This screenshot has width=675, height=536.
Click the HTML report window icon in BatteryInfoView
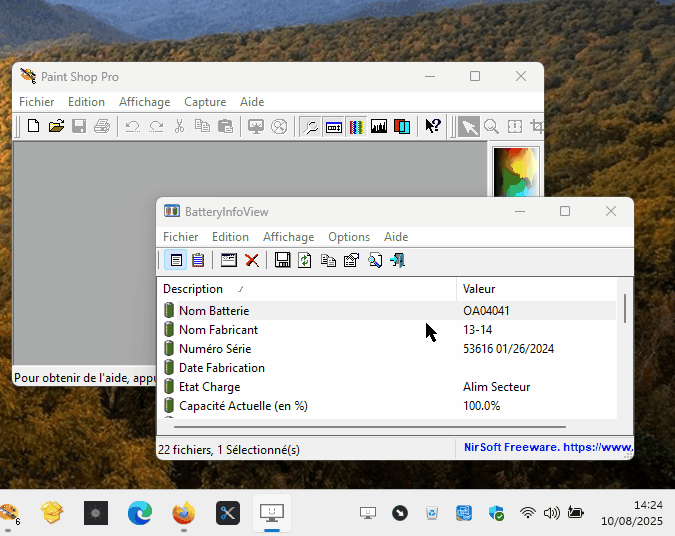click(229, 260)
